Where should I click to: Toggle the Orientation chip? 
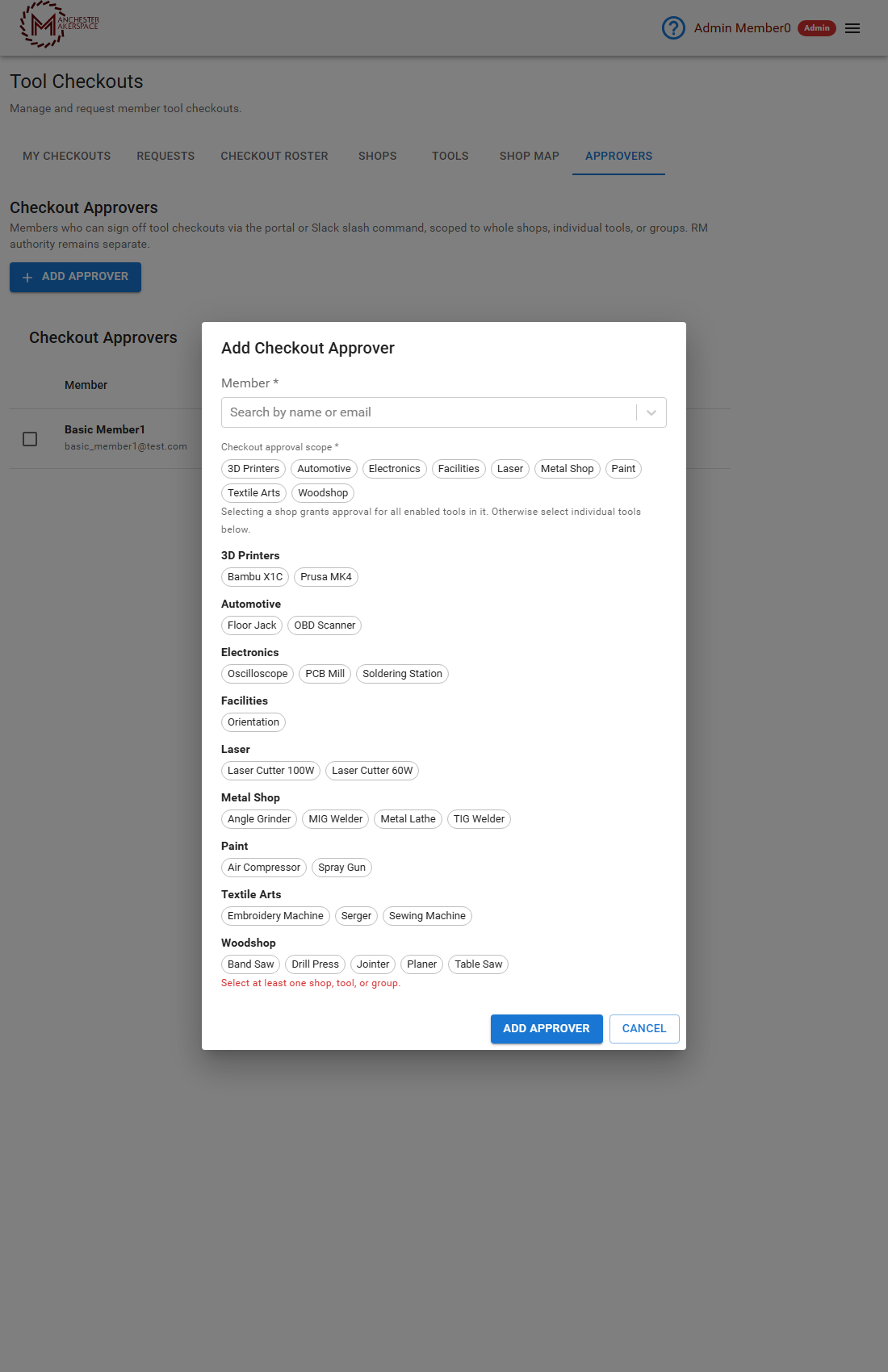(x=253, y=722)
